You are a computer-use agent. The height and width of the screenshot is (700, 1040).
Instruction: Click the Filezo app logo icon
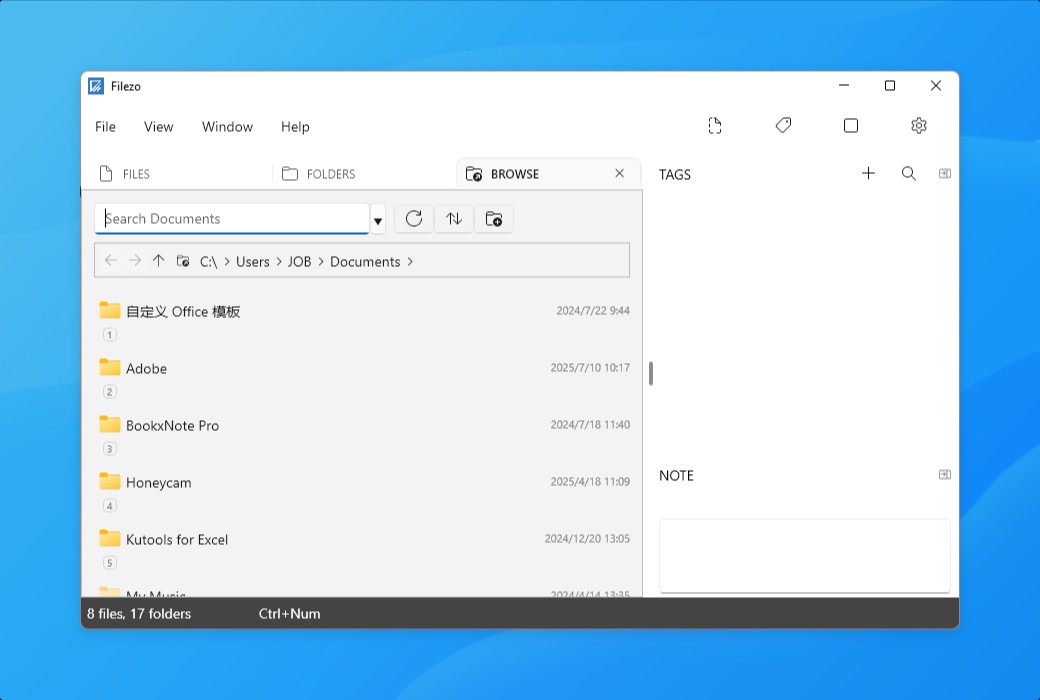coord(96,86)
